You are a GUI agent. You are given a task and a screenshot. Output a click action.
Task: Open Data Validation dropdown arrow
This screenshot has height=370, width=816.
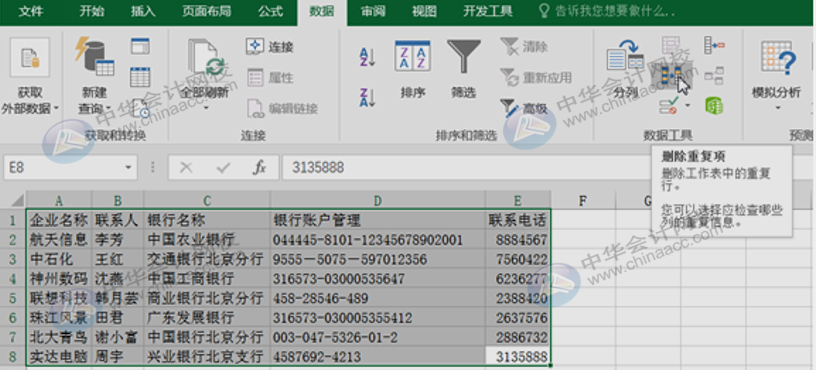pyautogui.click(x=688, y=106)
